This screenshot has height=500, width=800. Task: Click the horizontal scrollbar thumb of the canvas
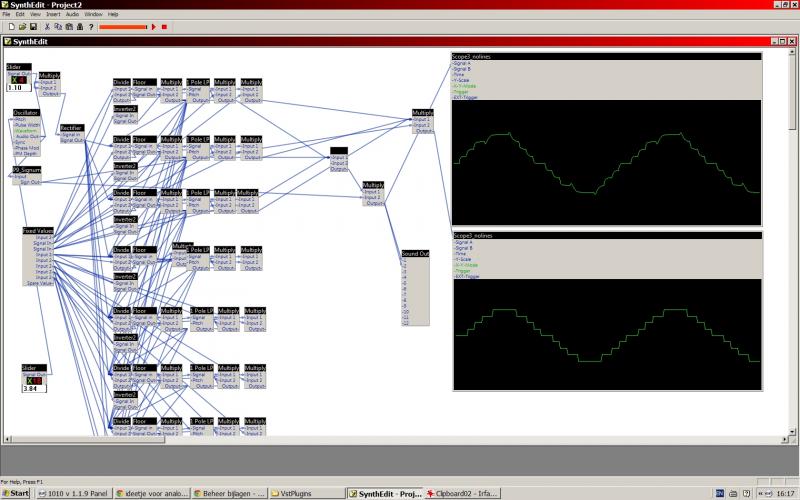tap(88, 439)
